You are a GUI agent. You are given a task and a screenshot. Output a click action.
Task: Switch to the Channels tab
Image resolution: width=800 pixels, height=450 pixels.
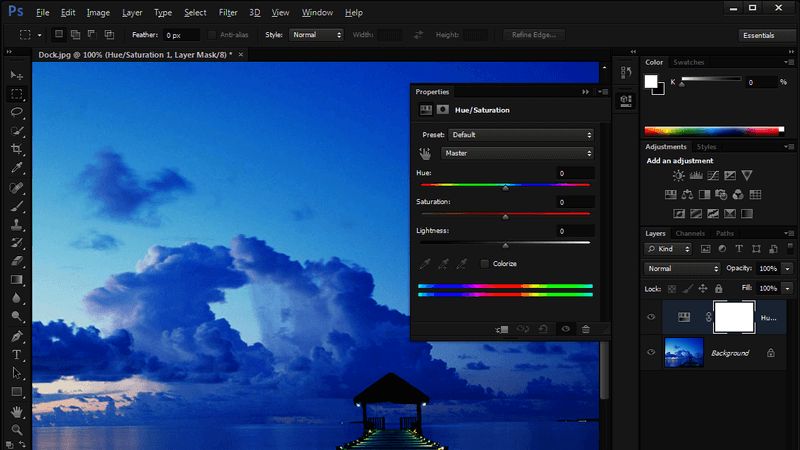(690, 233)
